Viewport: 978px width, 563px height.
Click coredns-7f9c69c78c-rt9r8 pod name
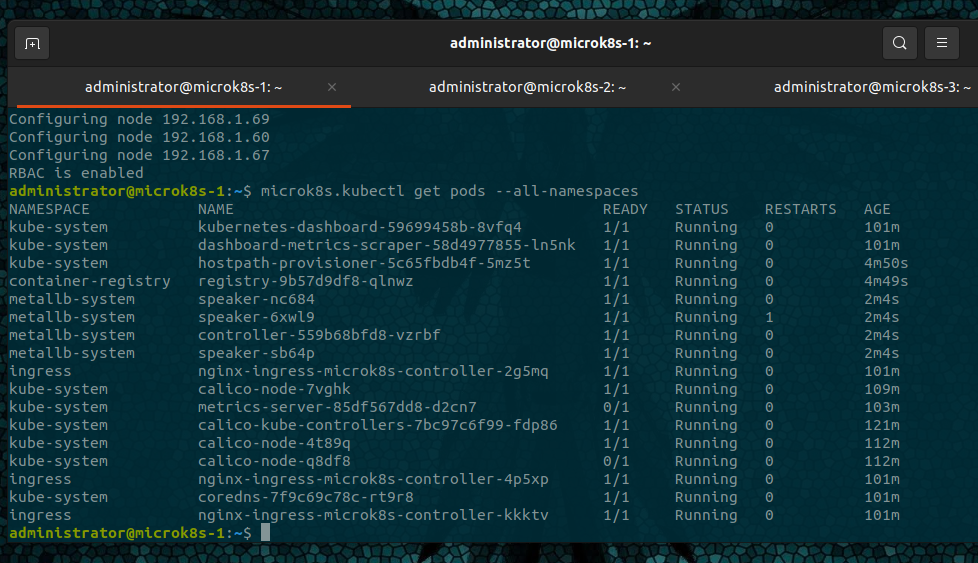click(x=306, y=498)
